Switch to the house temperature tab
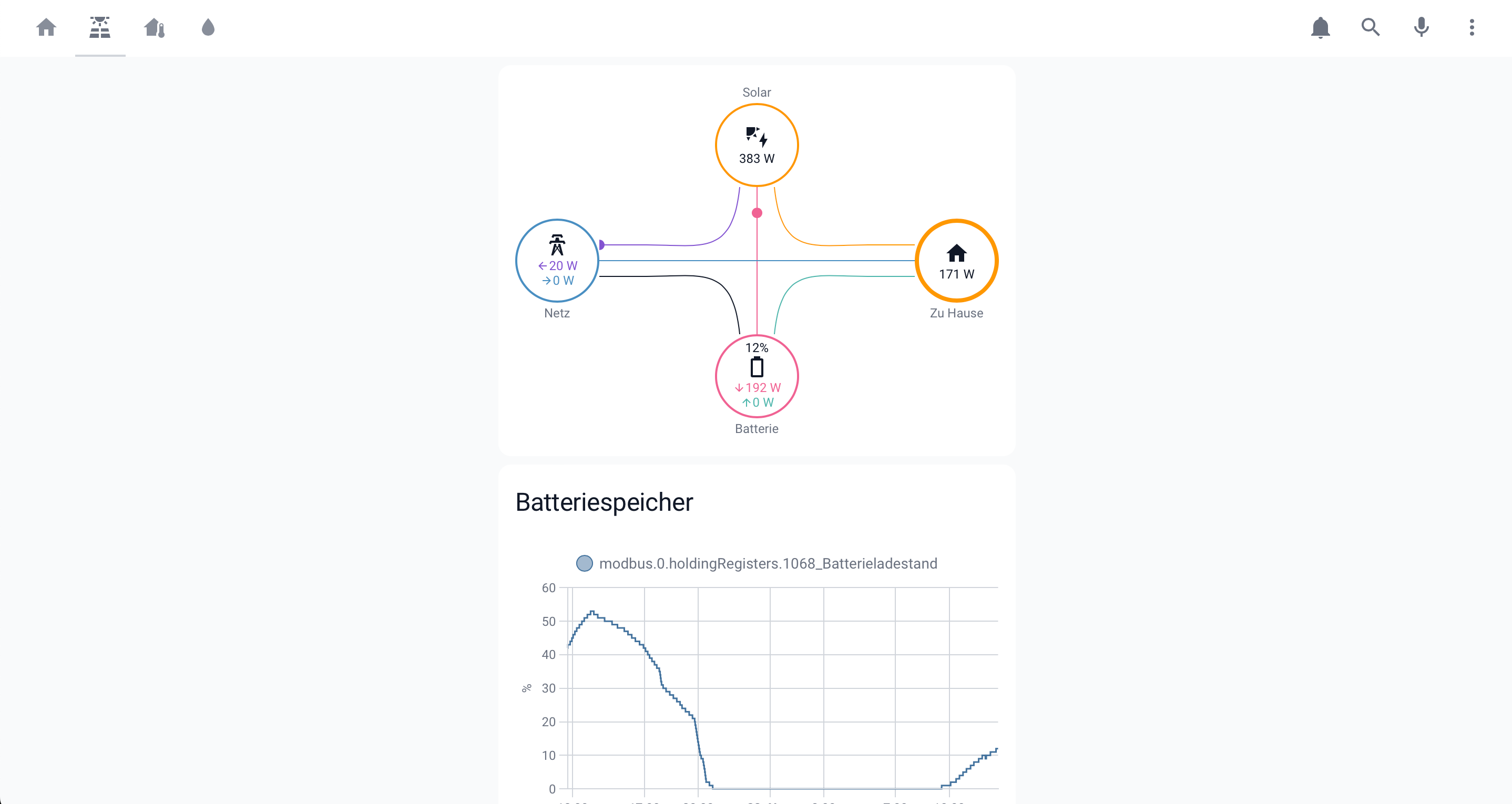 (155, 27)
